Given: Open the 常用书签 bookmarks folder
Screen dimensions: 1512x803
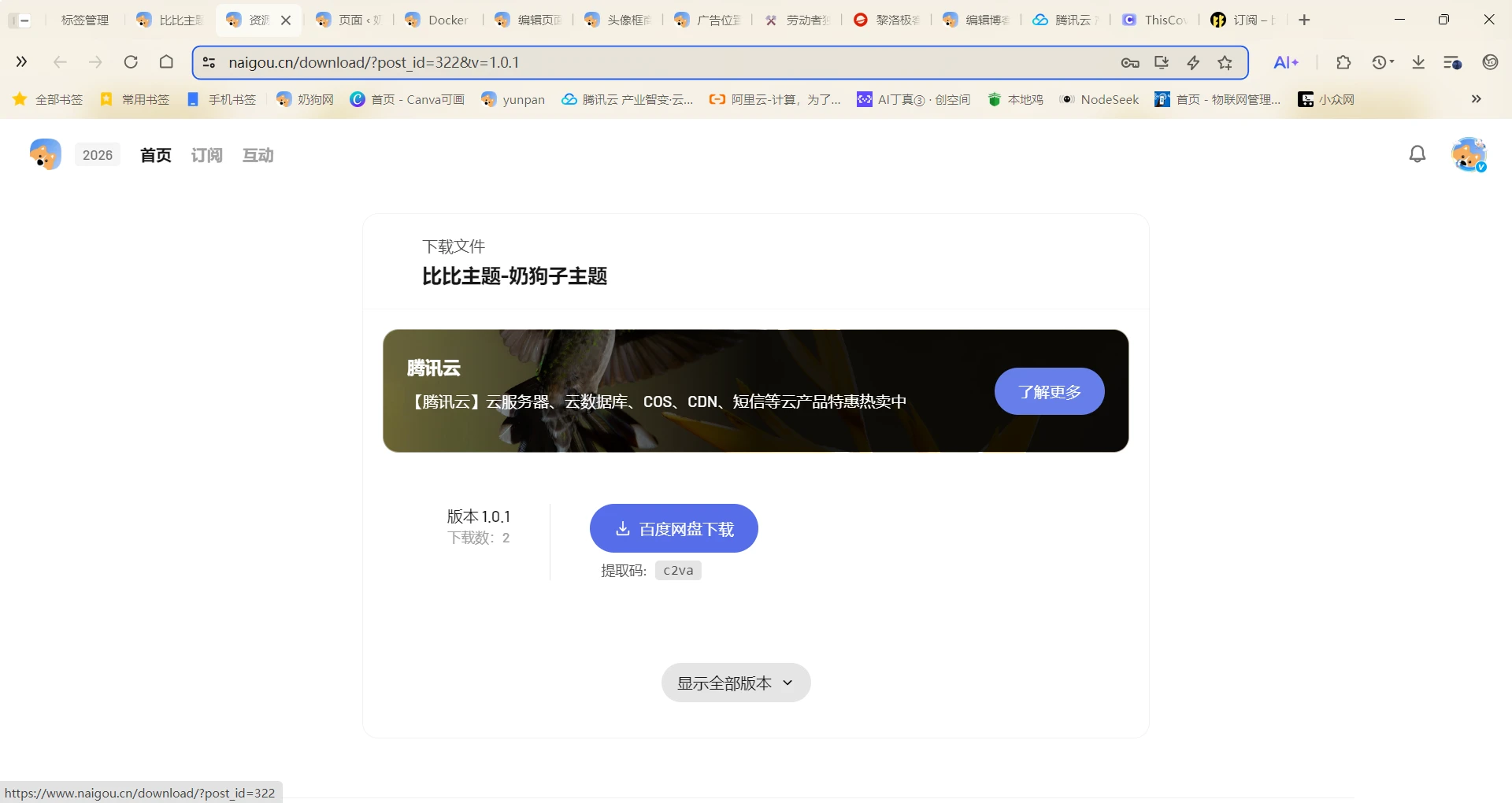Looking at the screenshot, I should coord(135,99).
